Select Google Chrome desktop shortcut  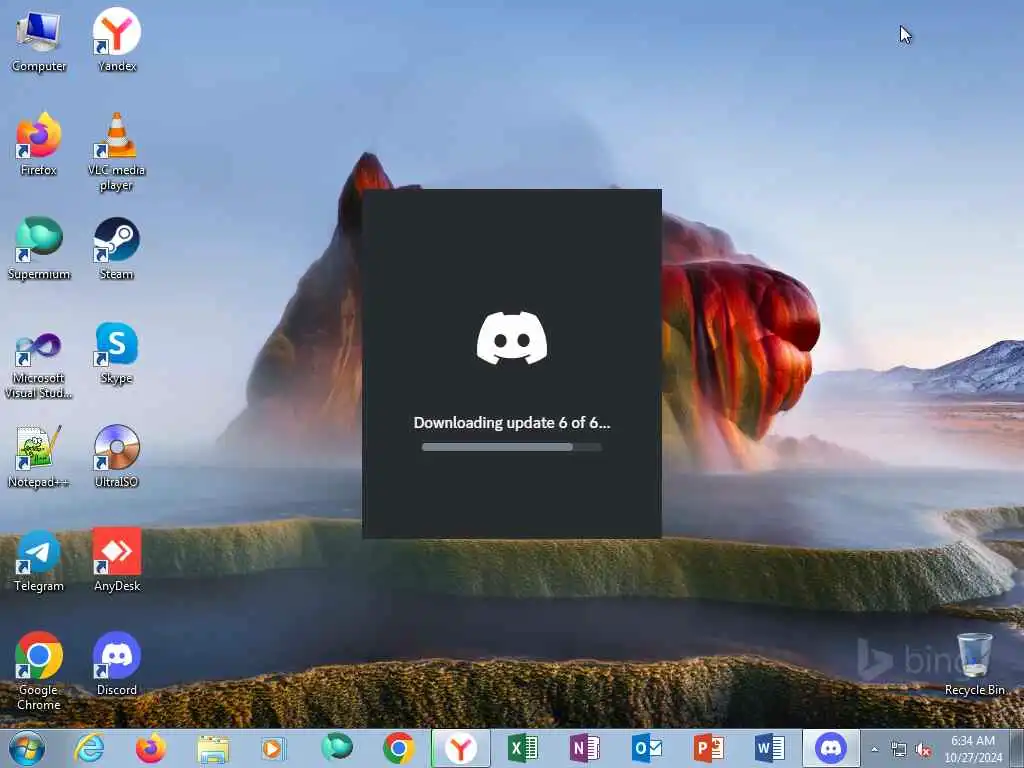pos(39,671)
